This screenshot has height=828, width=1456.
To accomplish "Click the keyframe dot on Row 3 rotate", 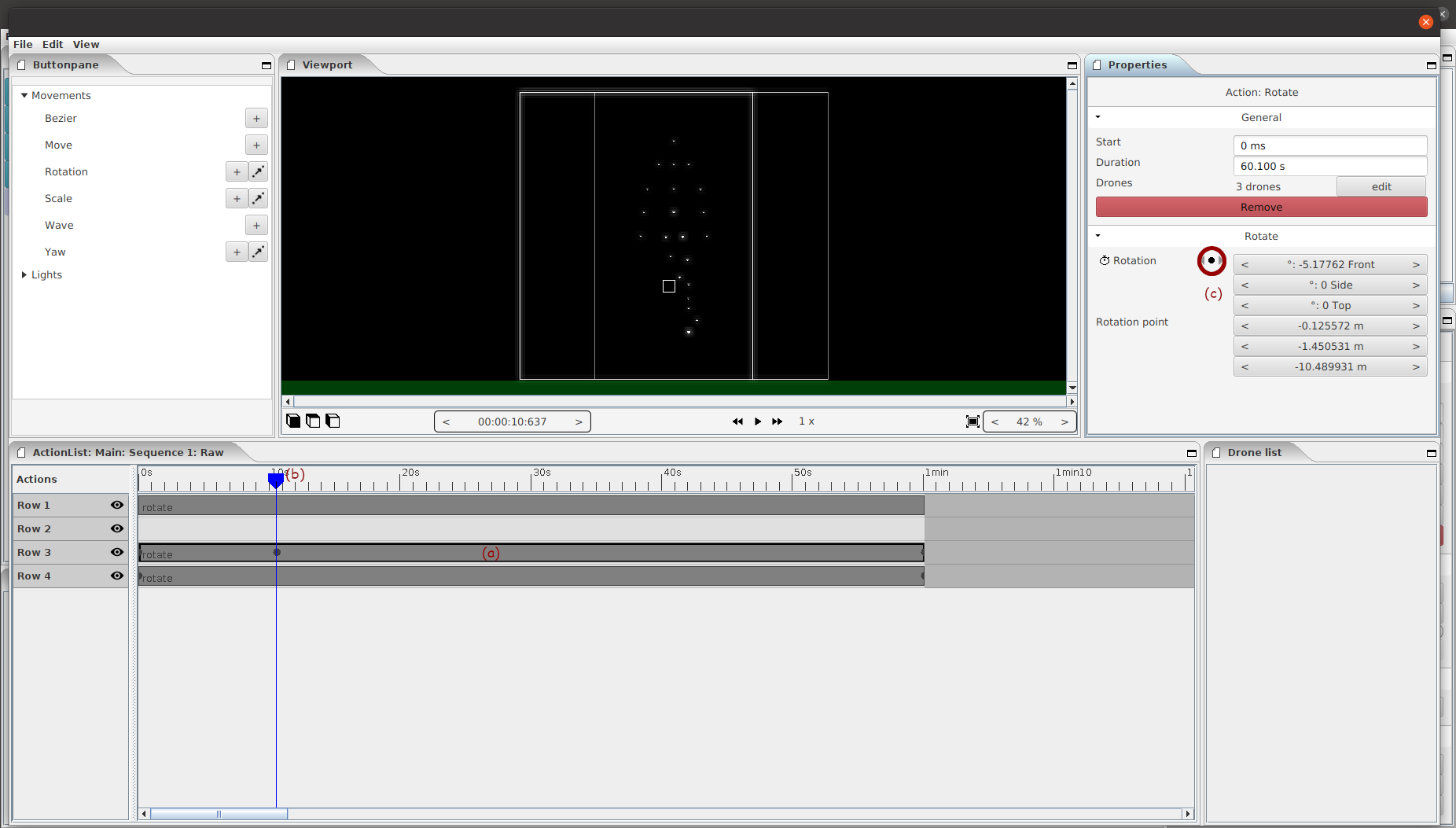I will pos(277,552).
